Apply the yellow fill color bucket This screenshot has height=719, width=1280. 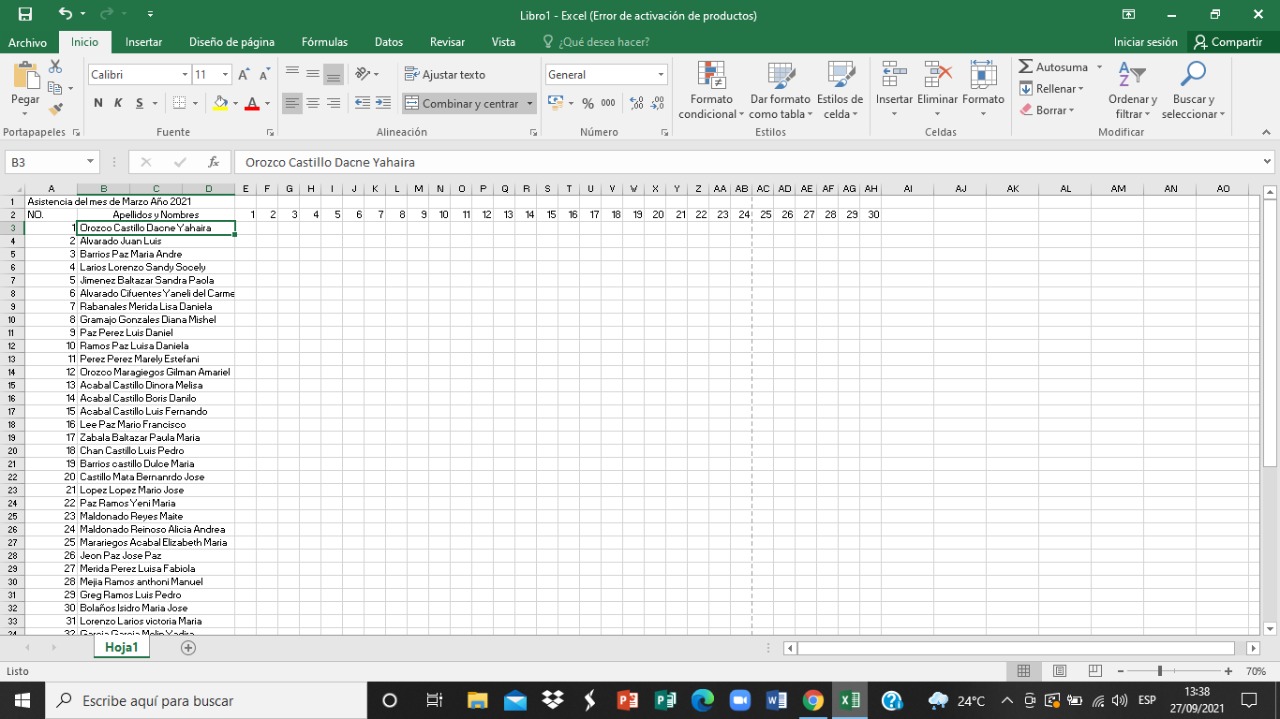[220, 103]
